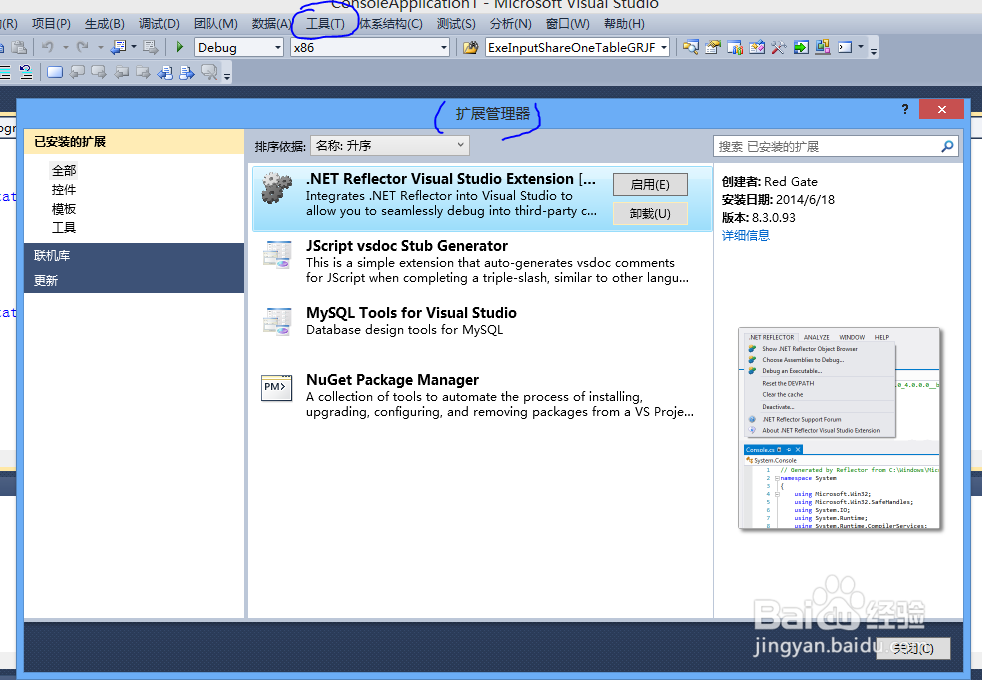Click the 启用(E) enable button

tap(650, 184)
